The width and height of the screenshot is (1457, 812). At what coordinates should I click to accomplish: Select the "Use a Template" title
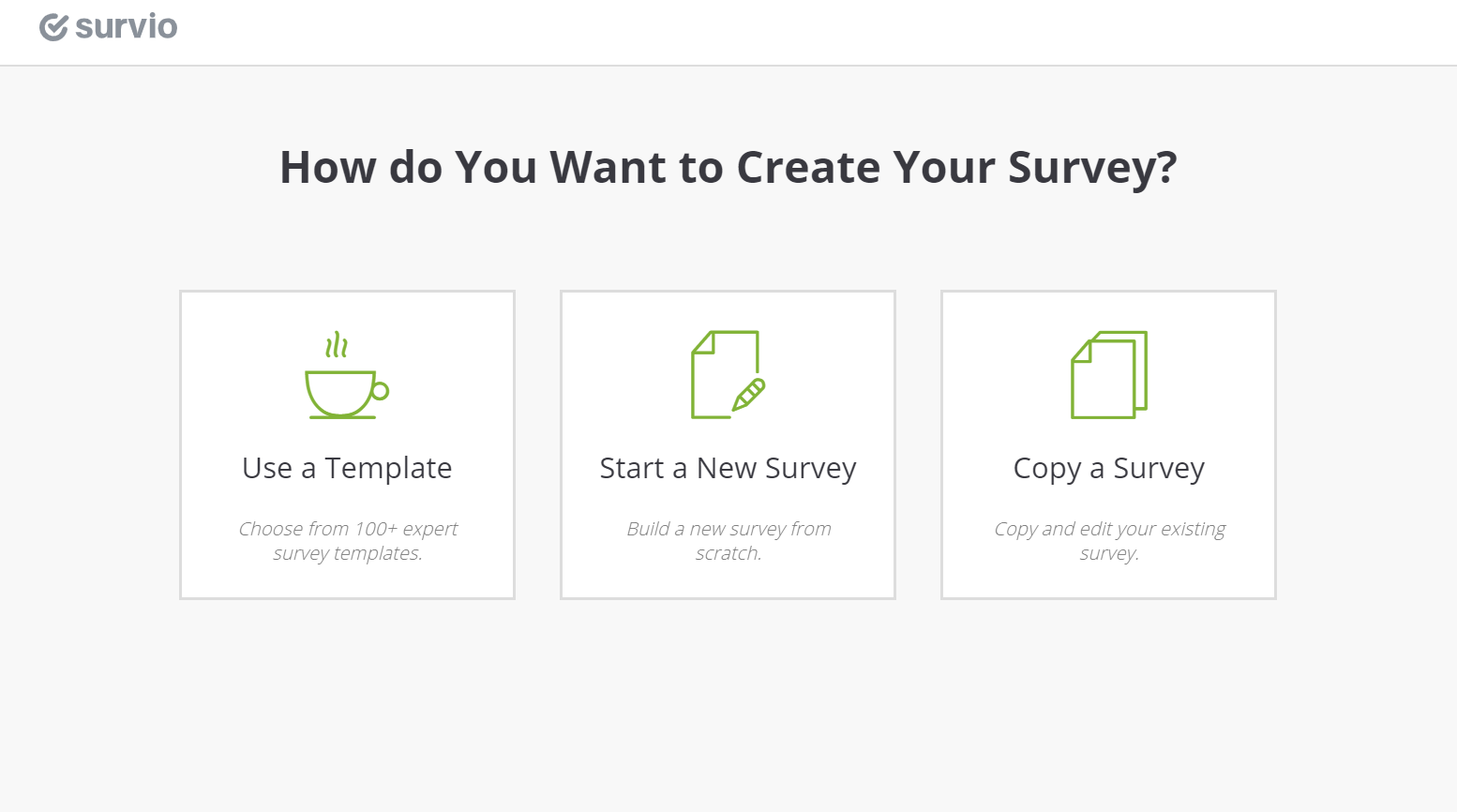coord(347,468)
